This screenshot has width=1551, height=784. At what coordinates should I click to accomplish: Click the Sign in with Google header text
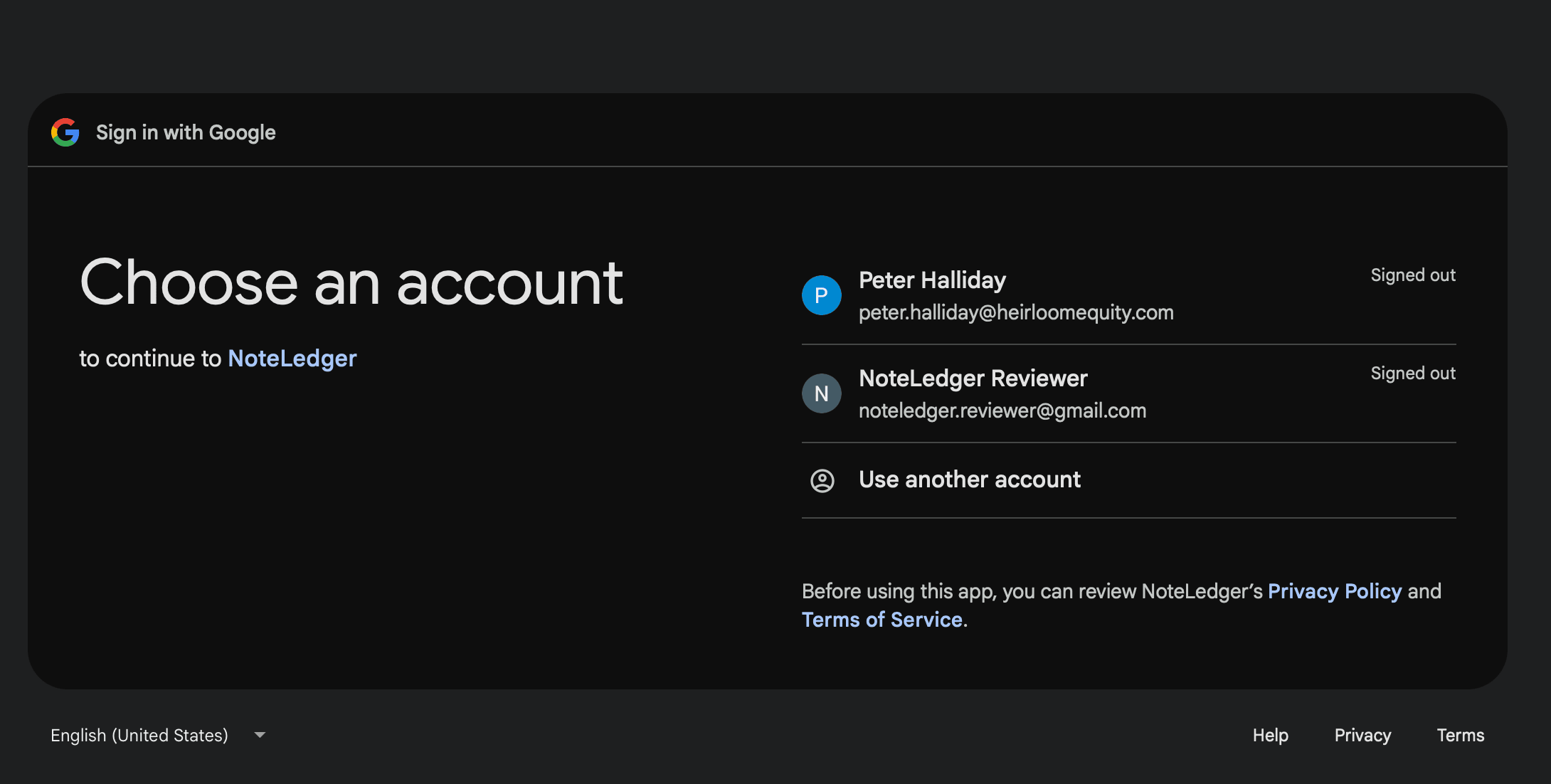pos(186,132)
